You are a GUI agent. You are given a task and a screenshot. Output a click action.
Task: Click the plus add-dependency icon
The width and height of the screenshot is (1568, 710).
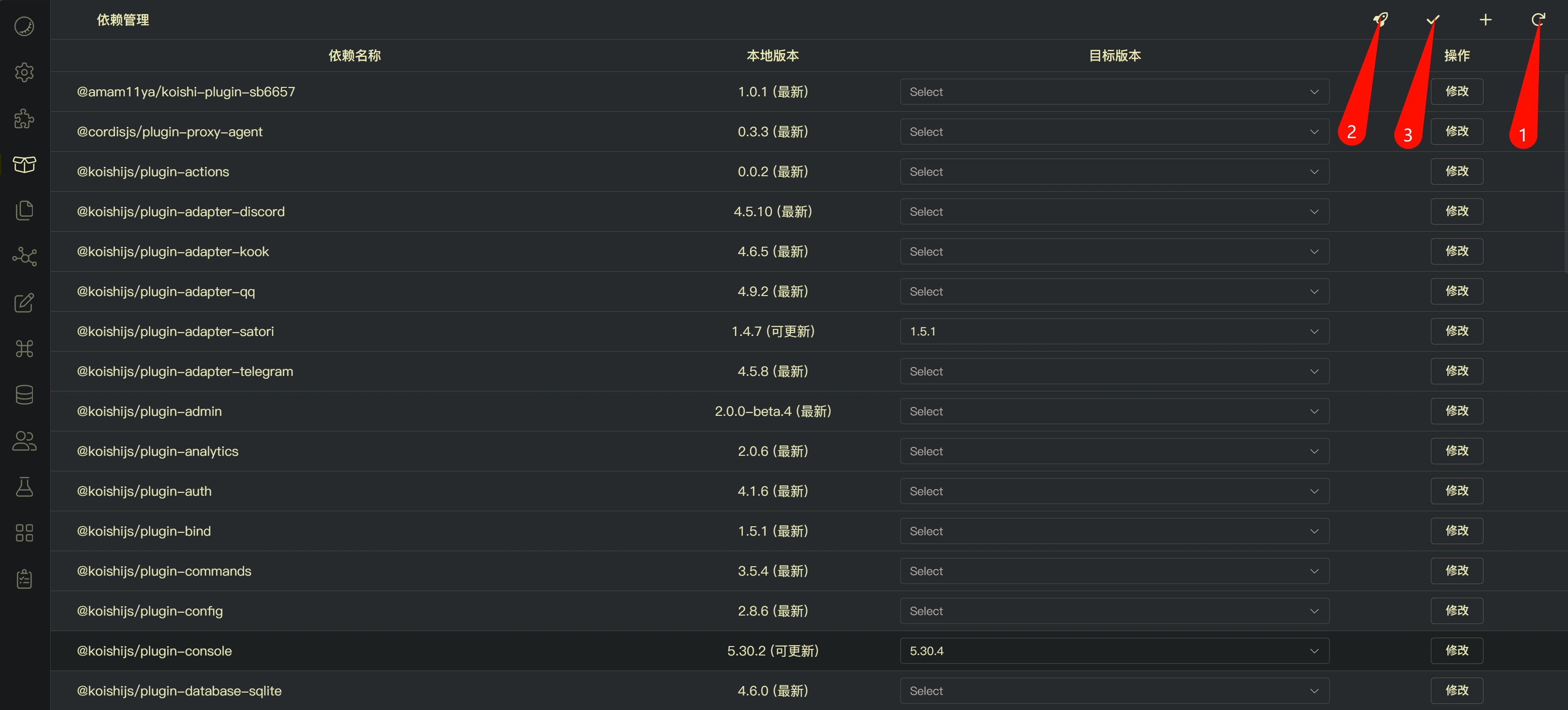[1485, 19]
